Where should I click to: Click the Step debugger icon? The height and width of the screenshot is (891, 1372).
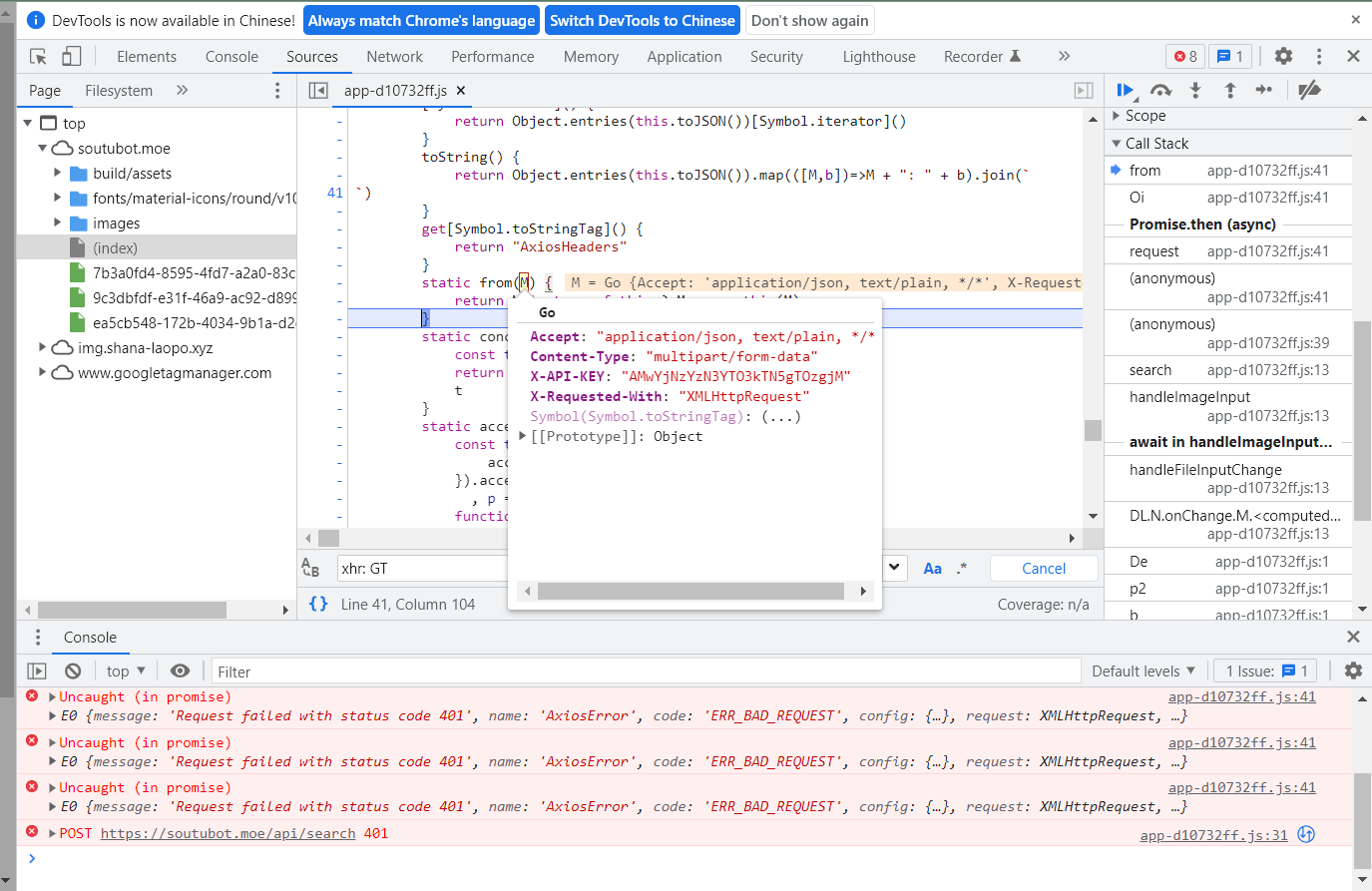click(x=1264, y=90)
